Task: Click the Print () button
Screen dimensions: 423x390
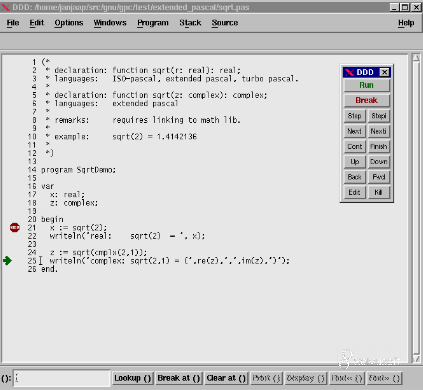Action: point(266,378)
